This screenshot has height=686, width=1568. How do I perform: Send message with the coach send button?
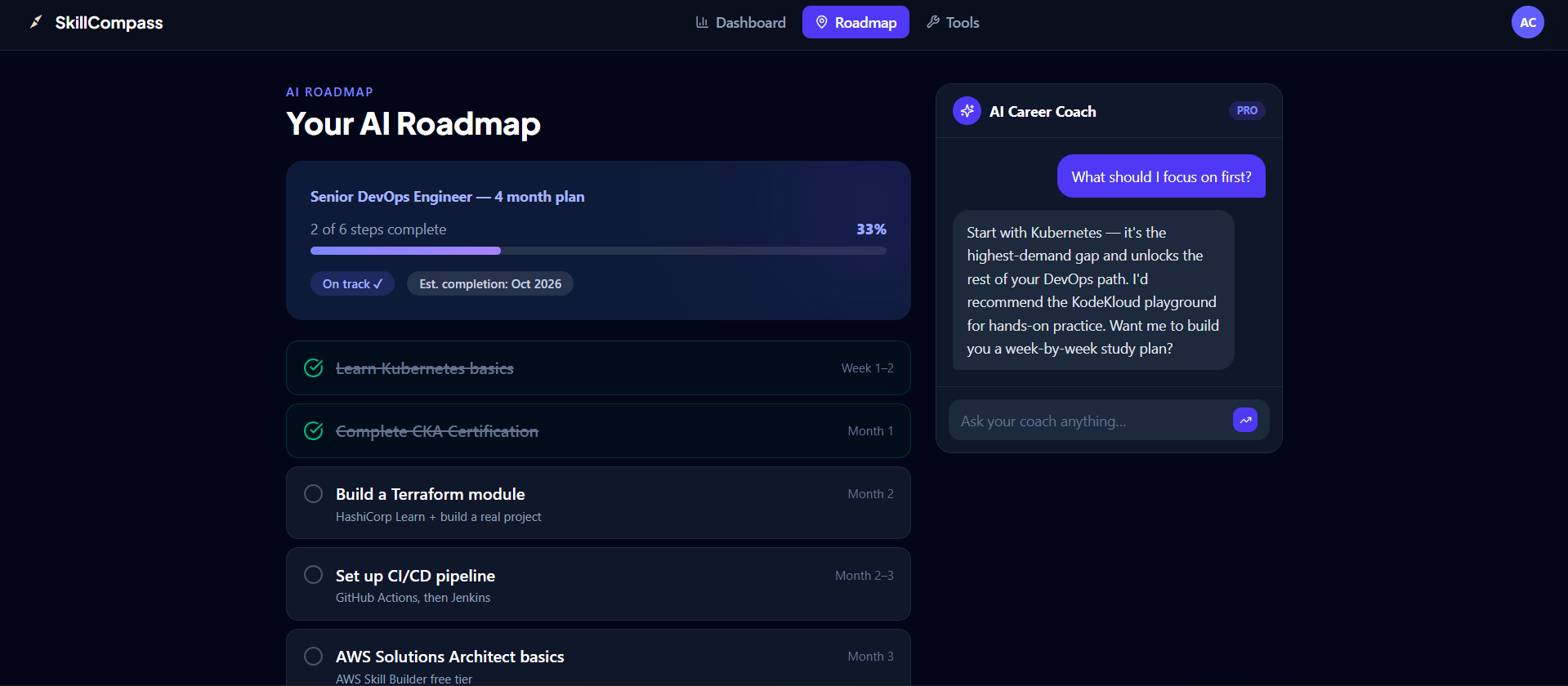point(1245,420)
